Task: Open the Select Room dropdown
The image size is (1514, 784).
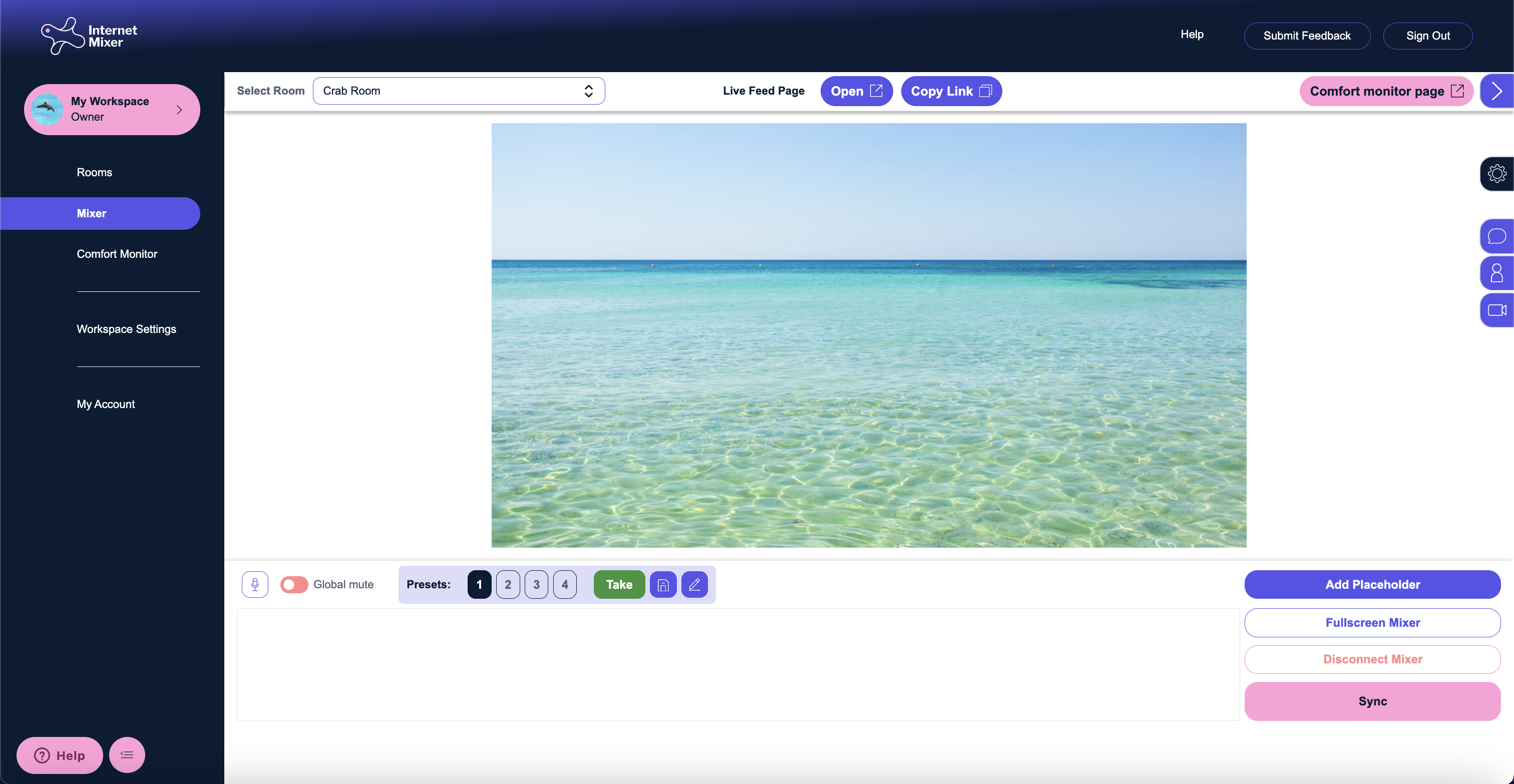Action: pos(459,91)
